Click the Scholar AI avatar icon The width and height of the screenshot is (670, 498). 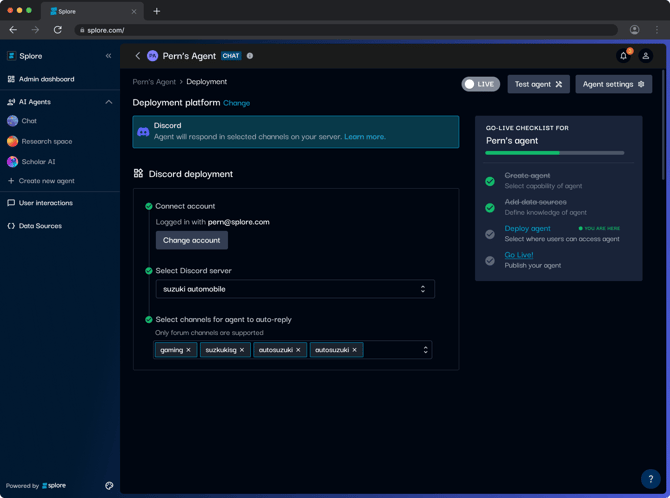12,162
